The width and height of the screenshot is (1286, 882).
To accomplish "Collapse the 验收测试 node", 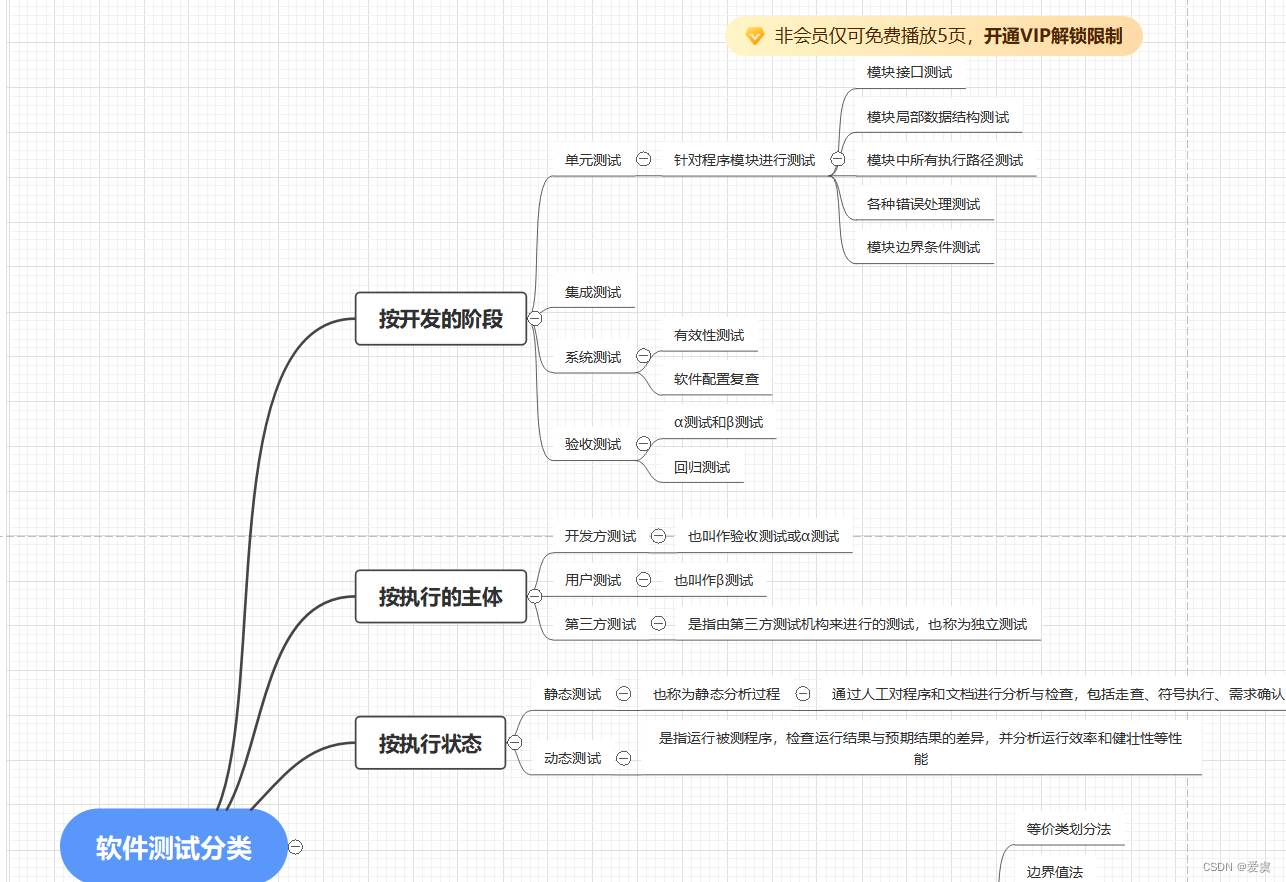I will pyautogui.click(x=644, y=443).
